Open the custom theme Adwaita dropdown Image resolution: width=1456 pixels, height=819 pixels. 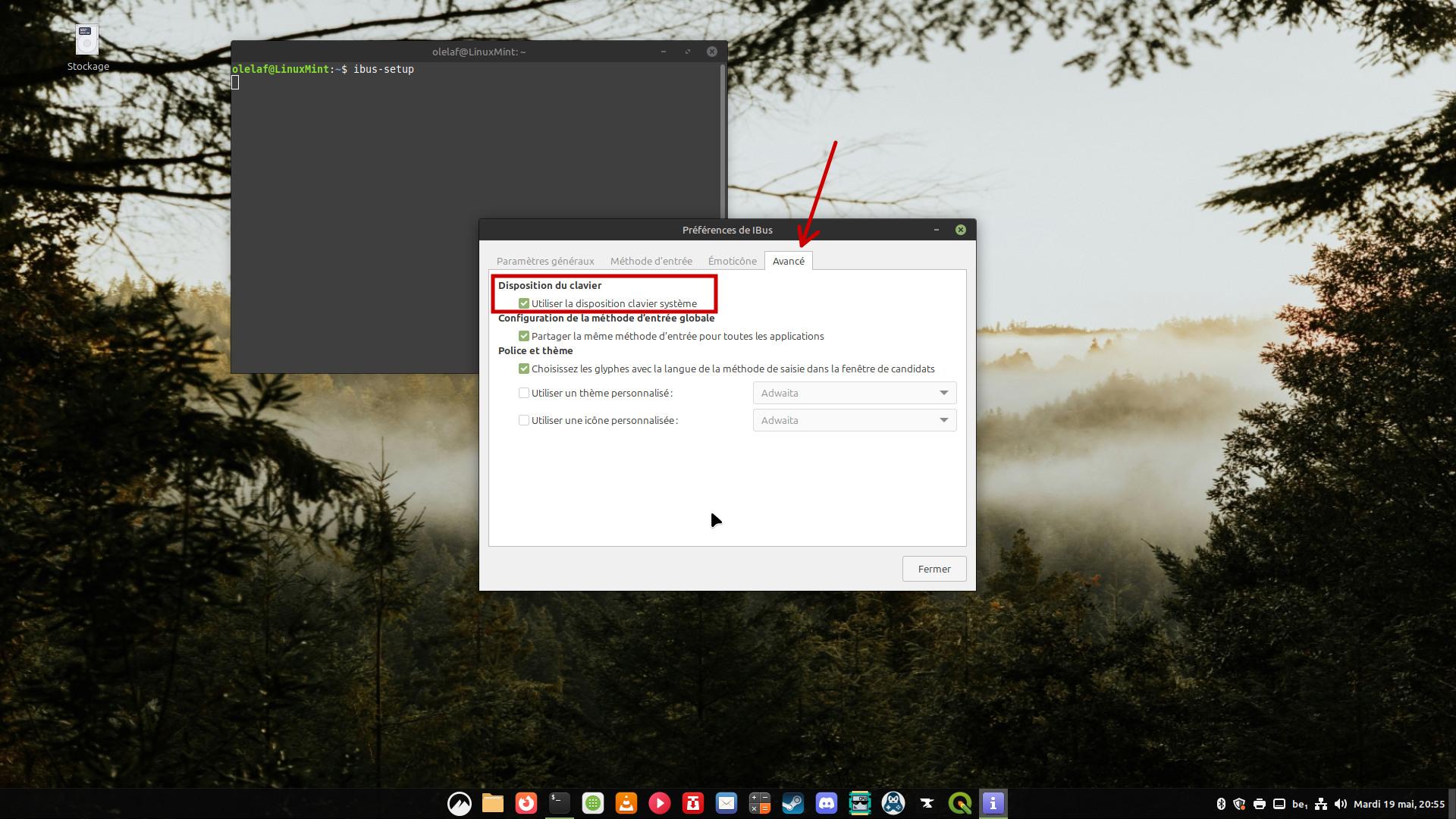click(855, 393)
